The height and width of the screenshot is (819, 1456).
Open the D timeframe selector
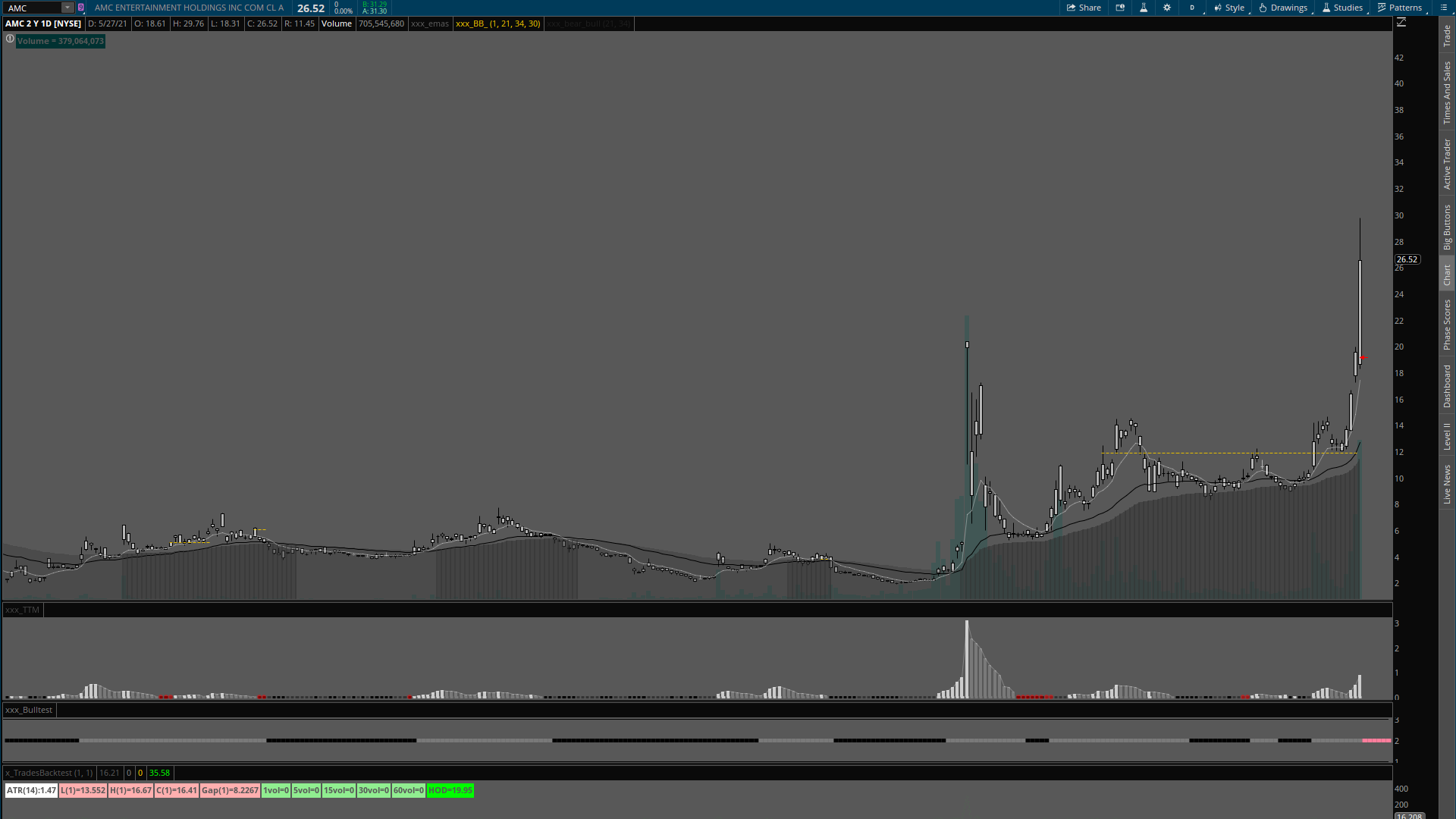coord(1192,8)
